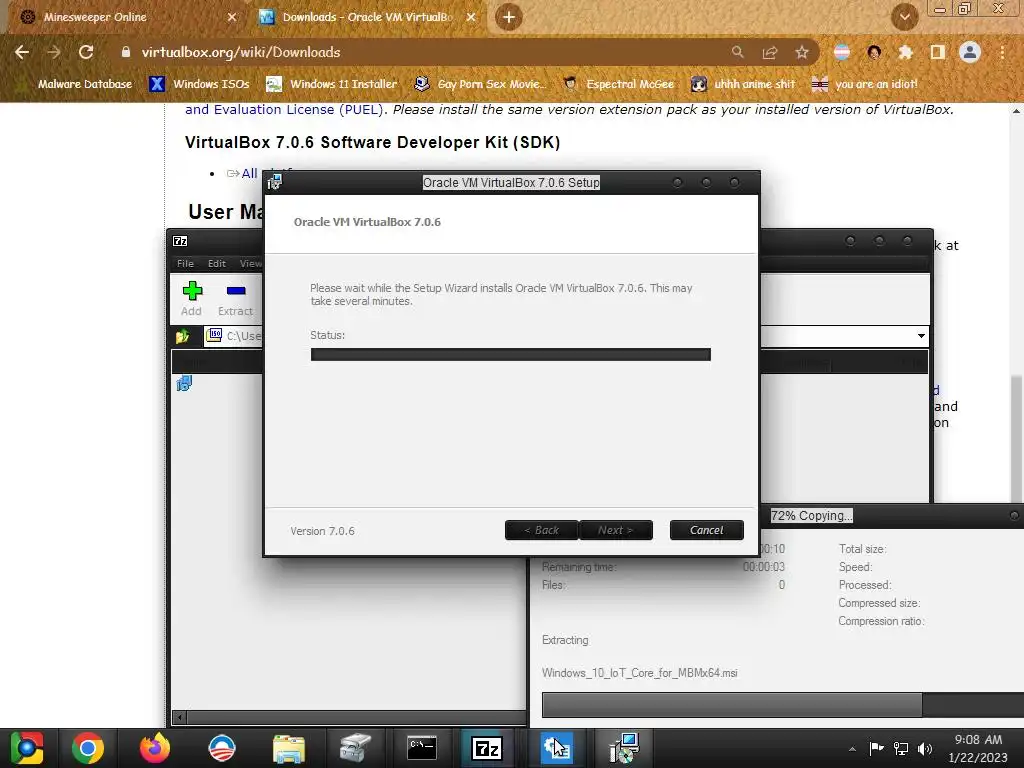Image resolution: width=1024 pixels, height=768 pixels.
Task: Open the tab search dropdown chevron
Action: [904, 17]
